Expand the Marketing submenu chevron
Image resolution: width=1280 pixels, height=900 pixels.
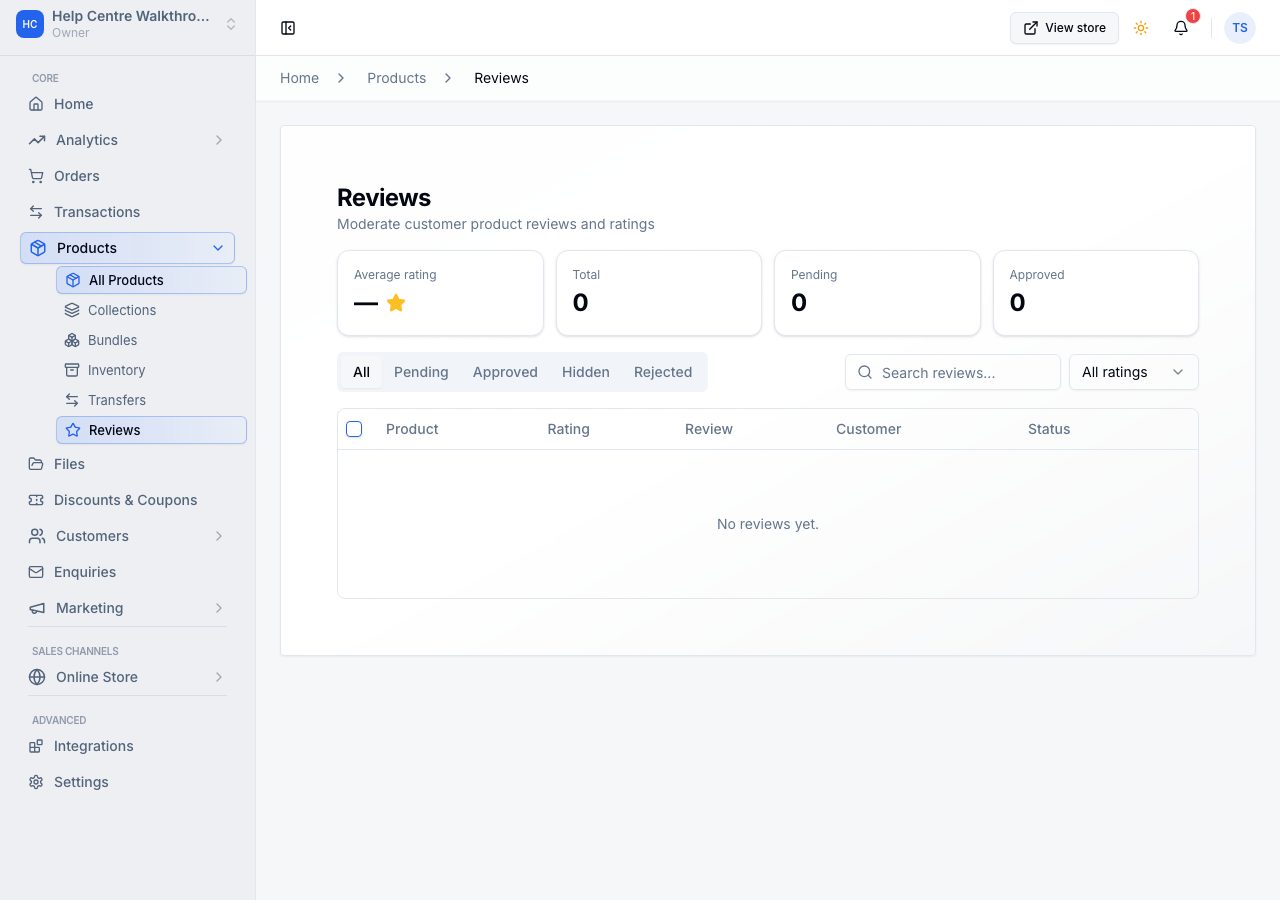[219, 608]
